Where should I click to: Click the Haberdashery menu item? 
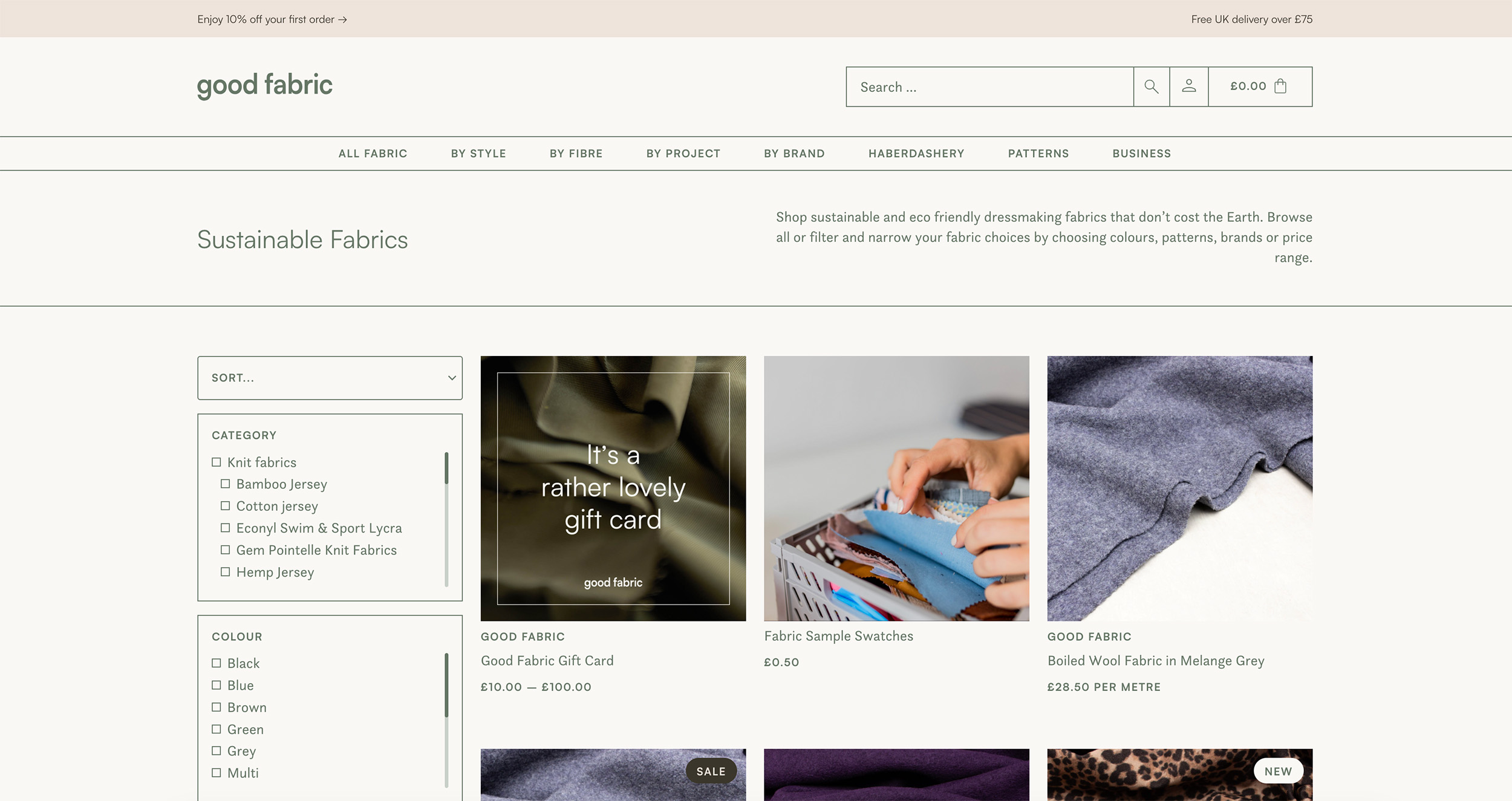[916, 153]
